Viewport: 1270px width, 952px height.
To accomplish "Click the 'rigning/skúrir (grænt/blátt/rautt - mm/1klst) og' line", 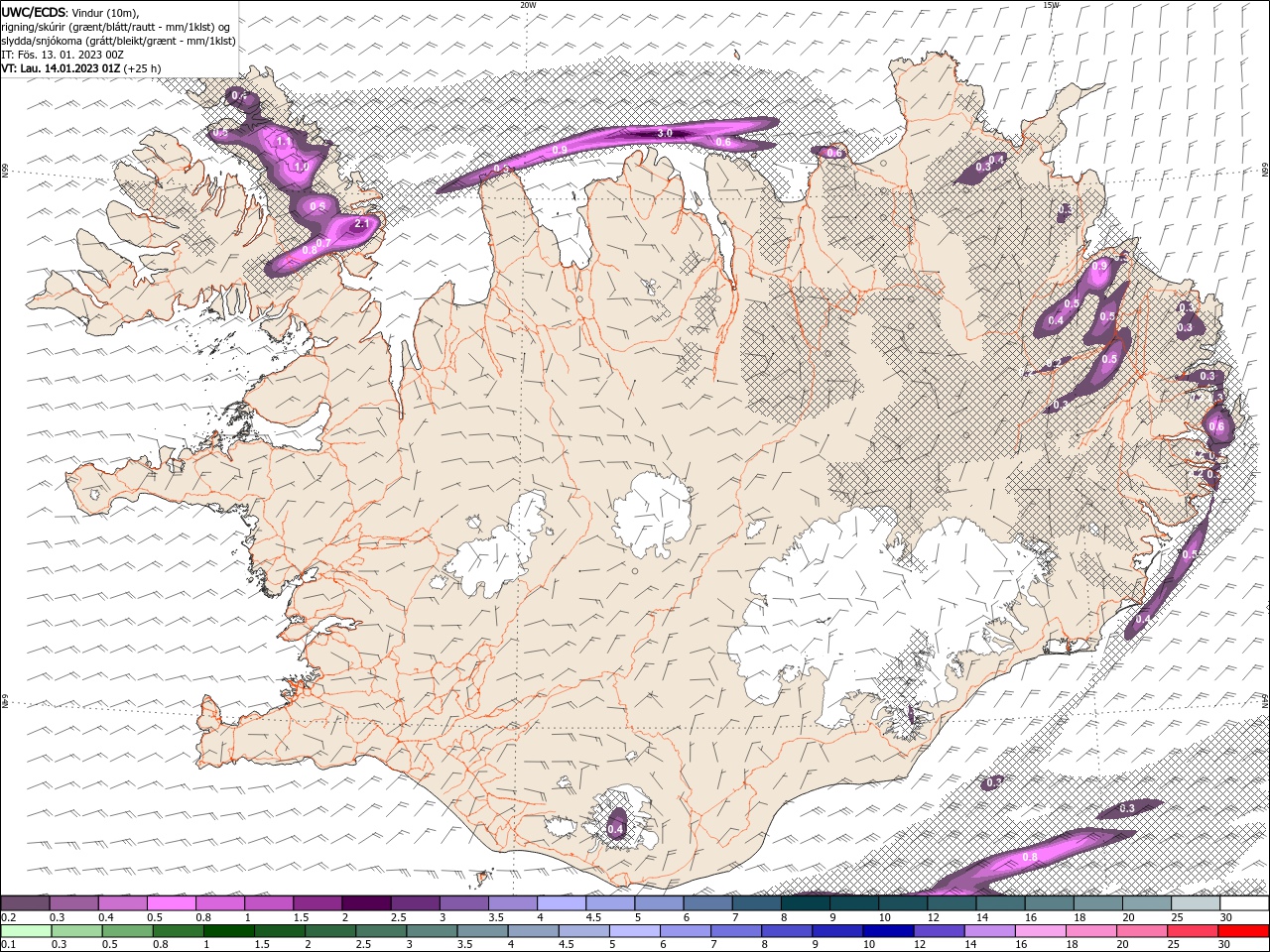I will tap(116, 27).
